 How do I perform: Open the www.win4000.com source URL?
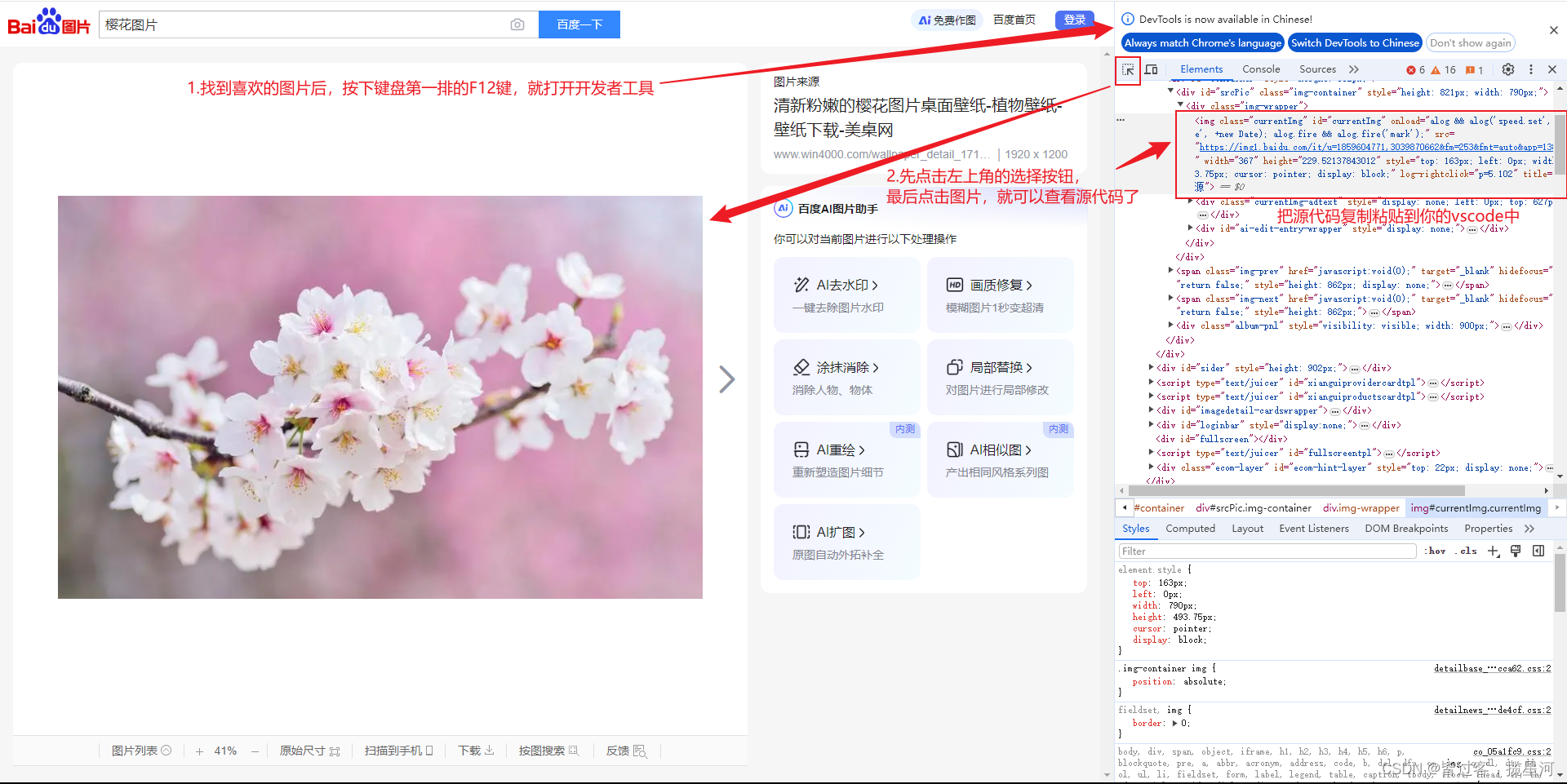(881, 154)
